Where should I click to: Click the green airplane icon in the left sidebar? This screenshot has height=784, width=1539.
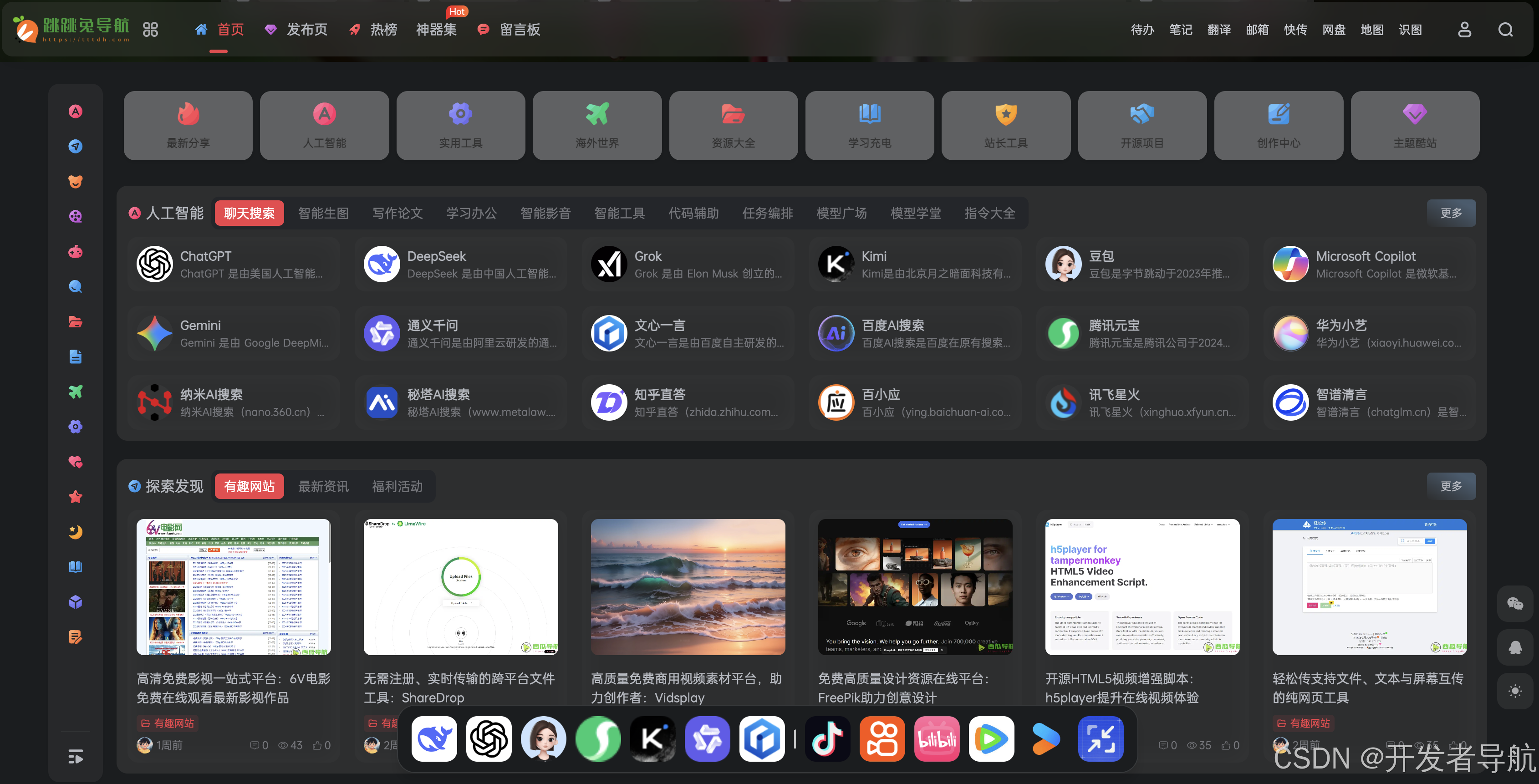point(75,392)
